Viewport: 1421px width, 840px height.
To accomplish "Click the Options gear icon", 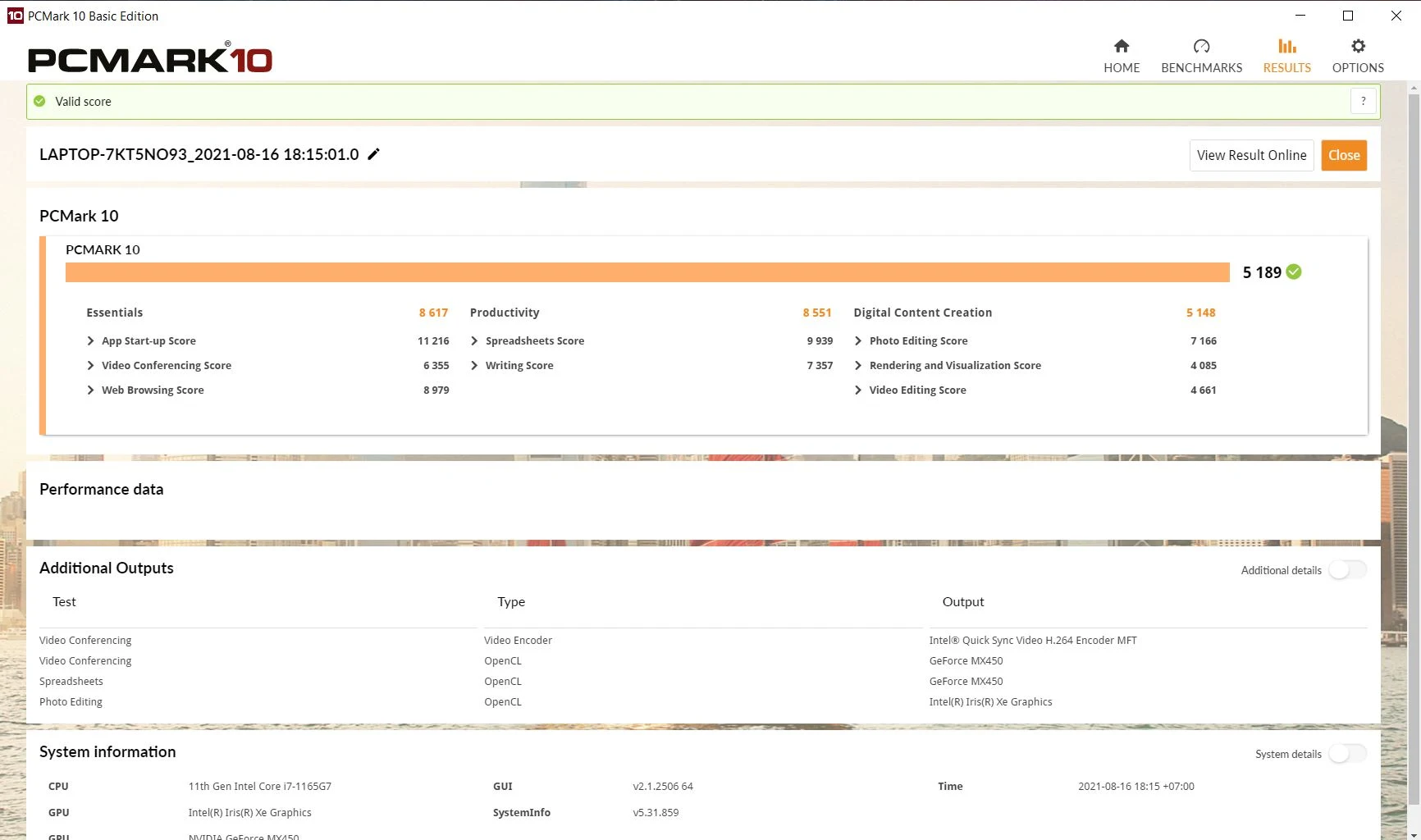I will pyautogui.click(x=1358, y=46).
